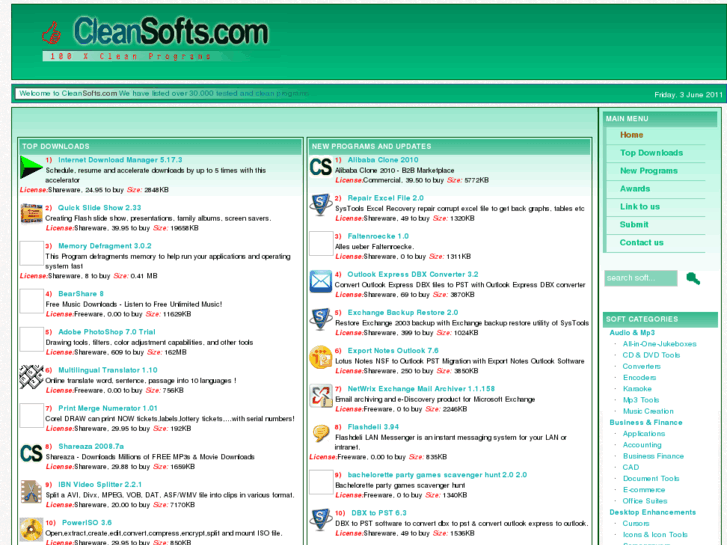Click the DBX to PST shield icon
This screenshot has height=545, width=727.
[321, 519]
